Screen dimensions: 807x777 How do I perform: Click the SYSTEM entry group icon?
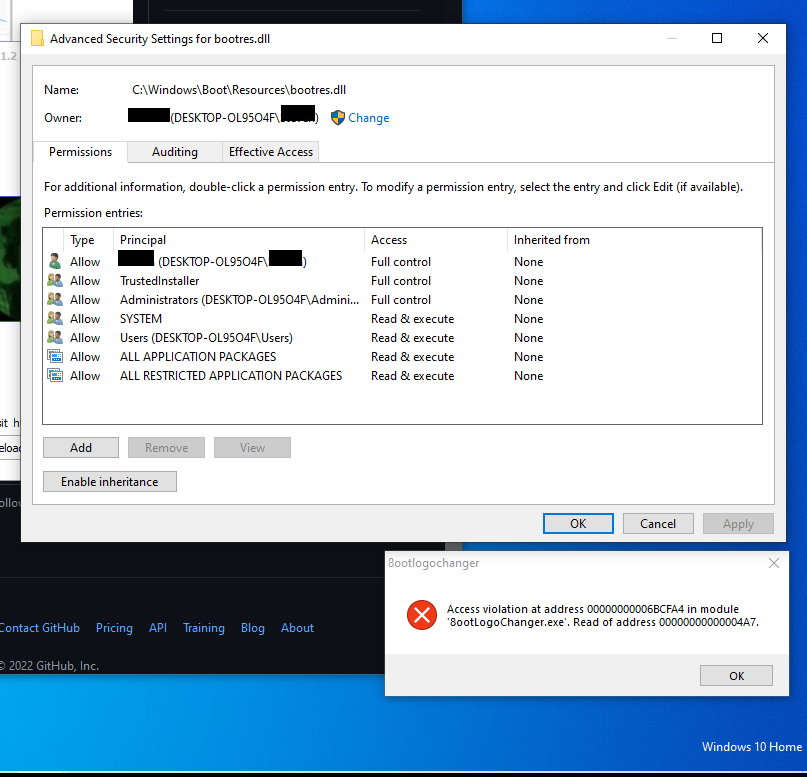(x=55, y=318)
